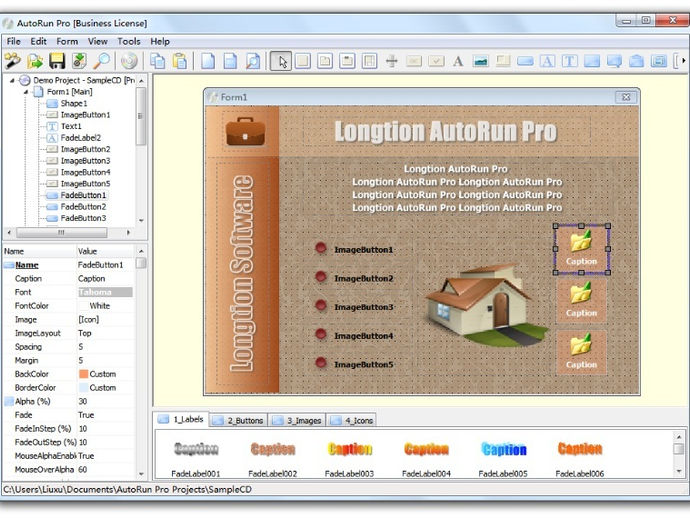Click the blank new form page icon

coord(208,61)
